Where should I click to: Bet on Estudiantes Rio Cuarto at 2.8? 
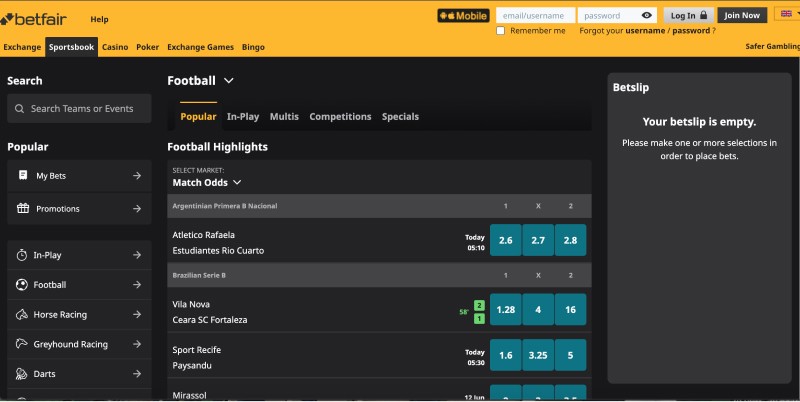pyautogui.click(x=570, y=240)
